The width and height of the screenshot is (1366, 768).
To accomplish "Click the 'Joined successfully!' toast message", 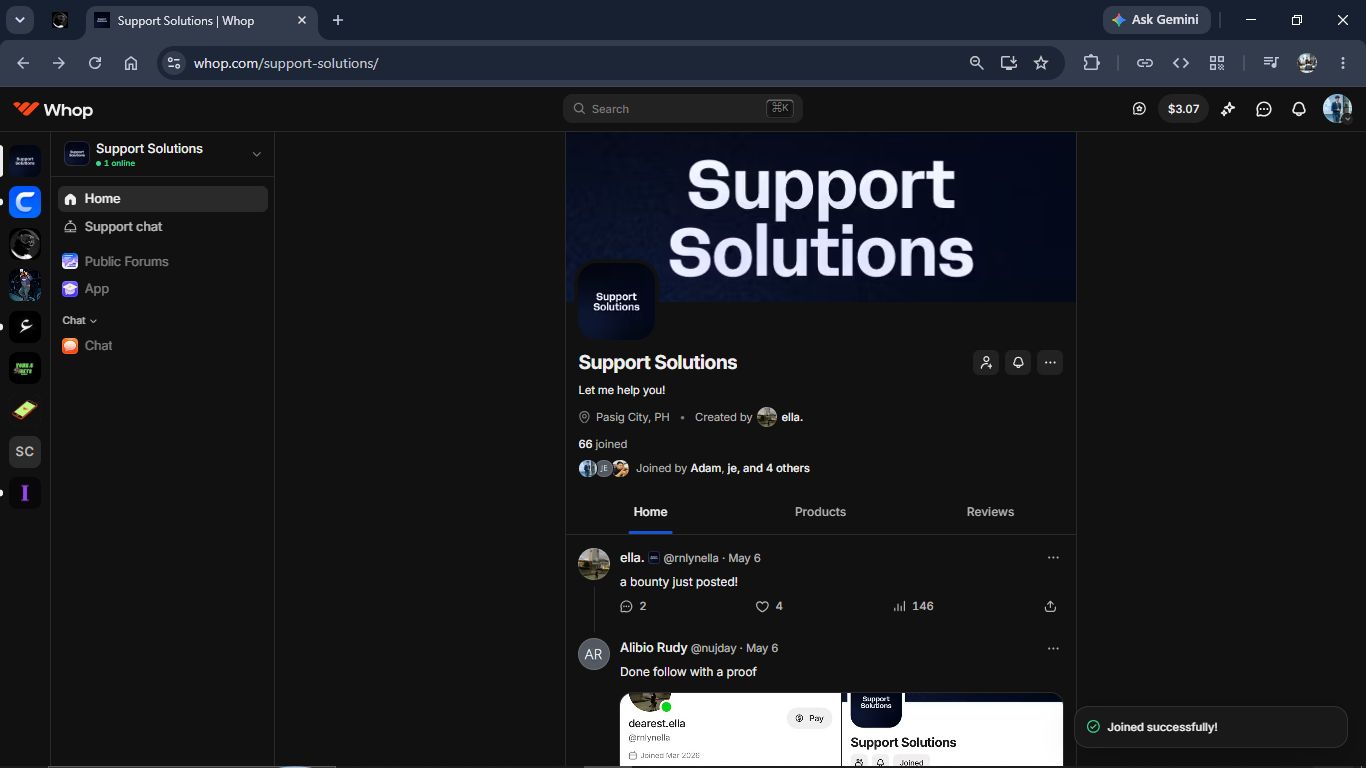I will 1211,727.
